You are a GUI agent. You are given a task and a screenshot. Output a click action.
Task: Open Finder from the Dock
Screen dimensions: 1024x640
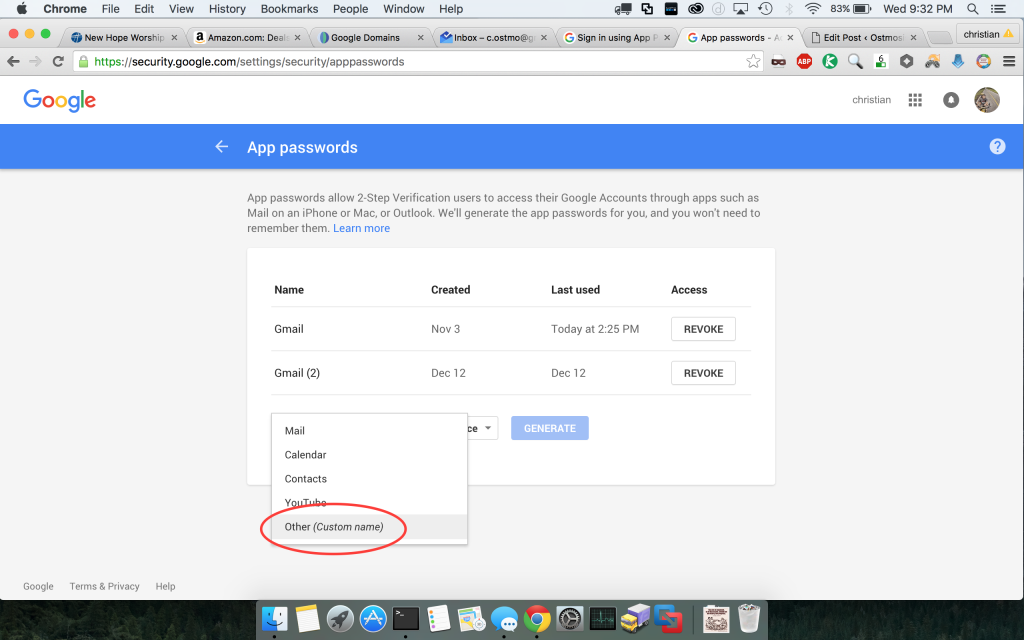pos(275,618)
